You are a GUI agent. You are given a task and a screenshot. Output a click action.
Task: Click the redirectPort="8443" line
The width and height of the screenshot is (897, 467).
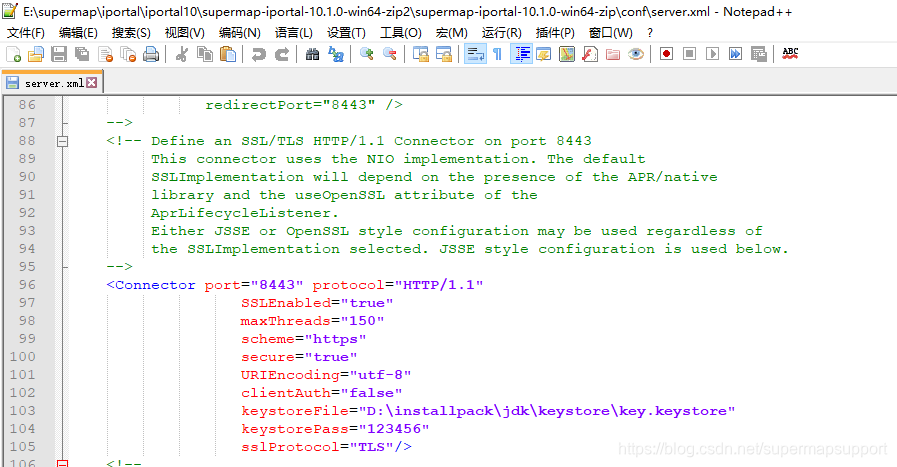pos(304,105)
